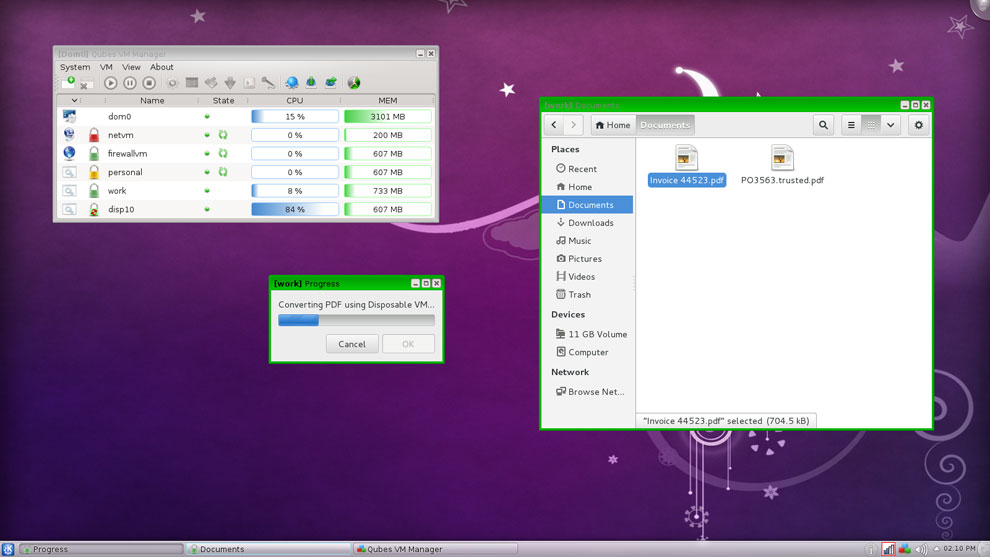
Task: Open the view options dropdown arrow
Action: point(890,125)
